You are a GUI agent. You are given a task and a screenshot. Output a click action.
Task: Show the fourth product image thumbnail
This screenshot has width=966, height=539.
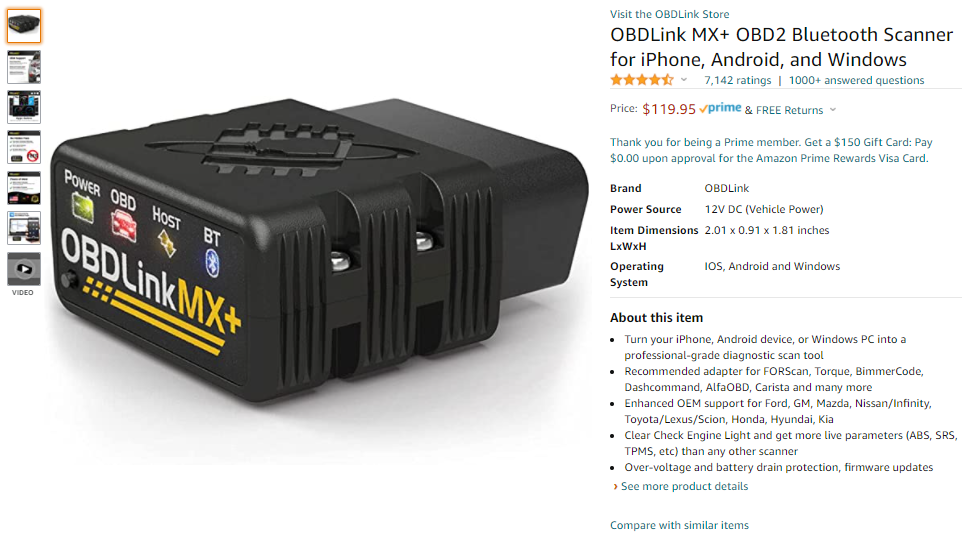point(24,147)
